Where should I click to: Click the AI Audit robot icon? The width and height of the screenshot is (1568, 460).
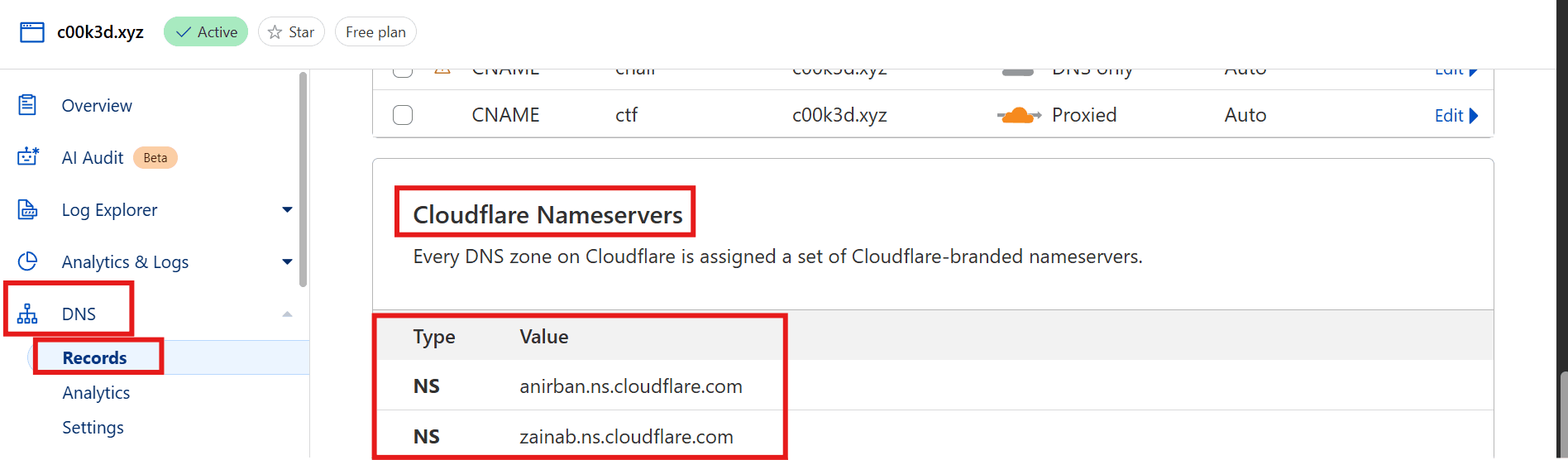(x=28, y=157)
